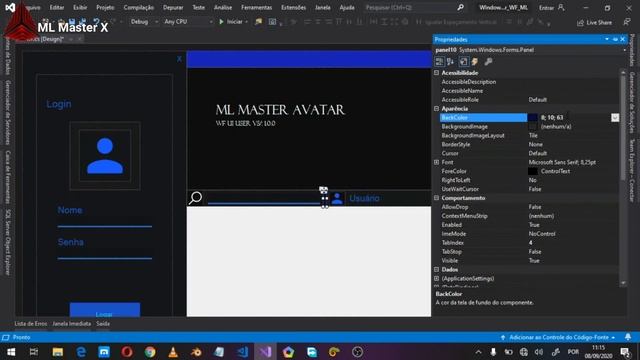Open the Editar menu
The height and width of the screenshot is (360, 640).
click(57, 7)
